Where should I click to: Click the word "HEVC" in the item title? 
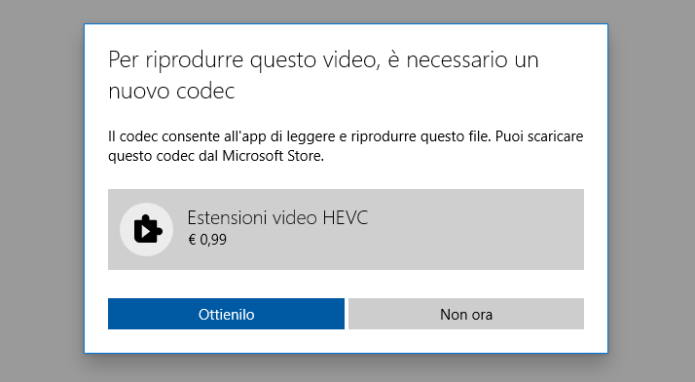[345, 218]
